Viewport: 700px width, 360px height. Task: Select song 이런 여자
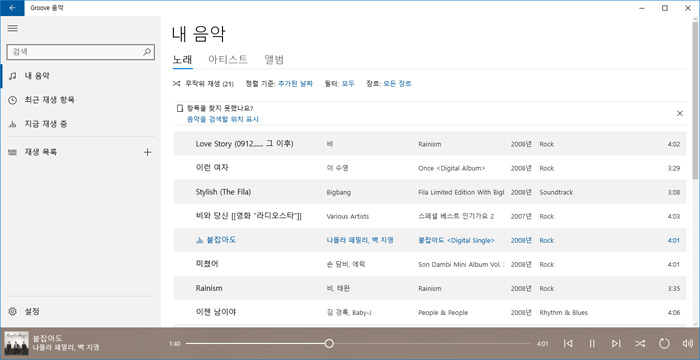point(429,168)
